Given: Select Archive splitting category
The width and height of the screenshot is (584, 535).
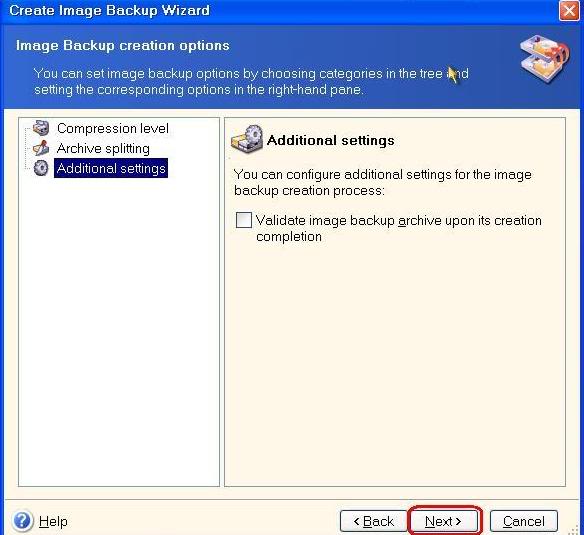Looking at the screenshot, I should click(103, 148).
